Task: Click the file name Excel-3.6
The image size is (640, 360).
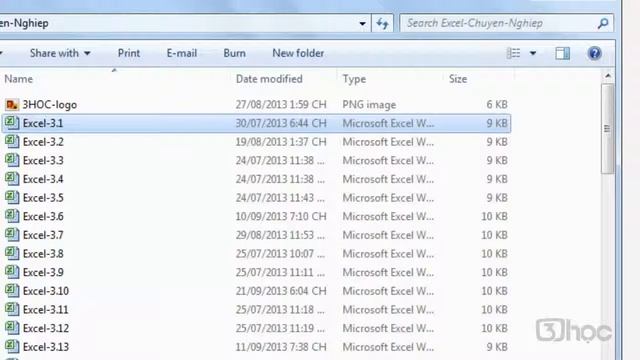Action: coord(43,216)
